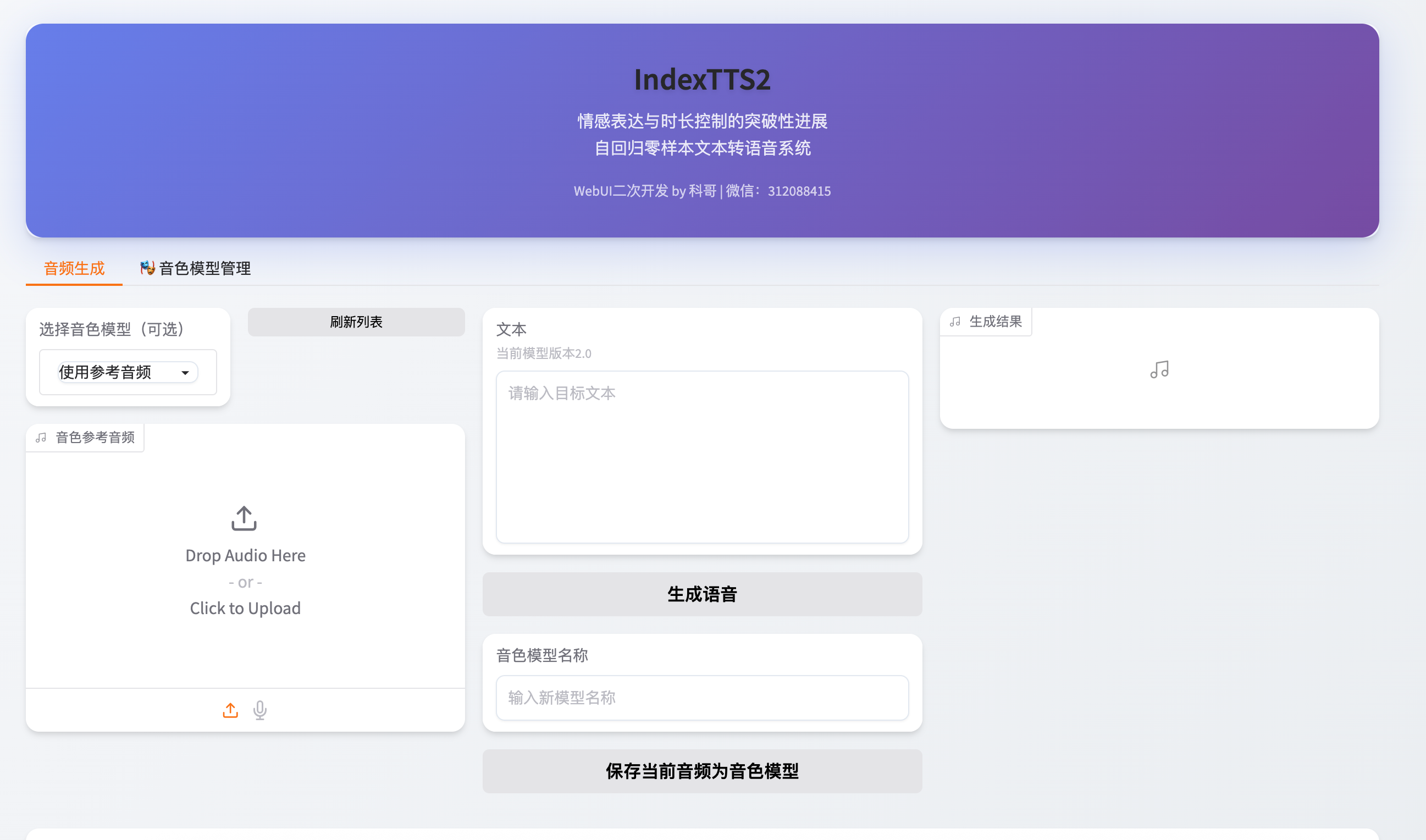This screenshot has width=1426, height=840.
Task: Click the 'Click to Upload' link
Action: (x=245, y=608)
